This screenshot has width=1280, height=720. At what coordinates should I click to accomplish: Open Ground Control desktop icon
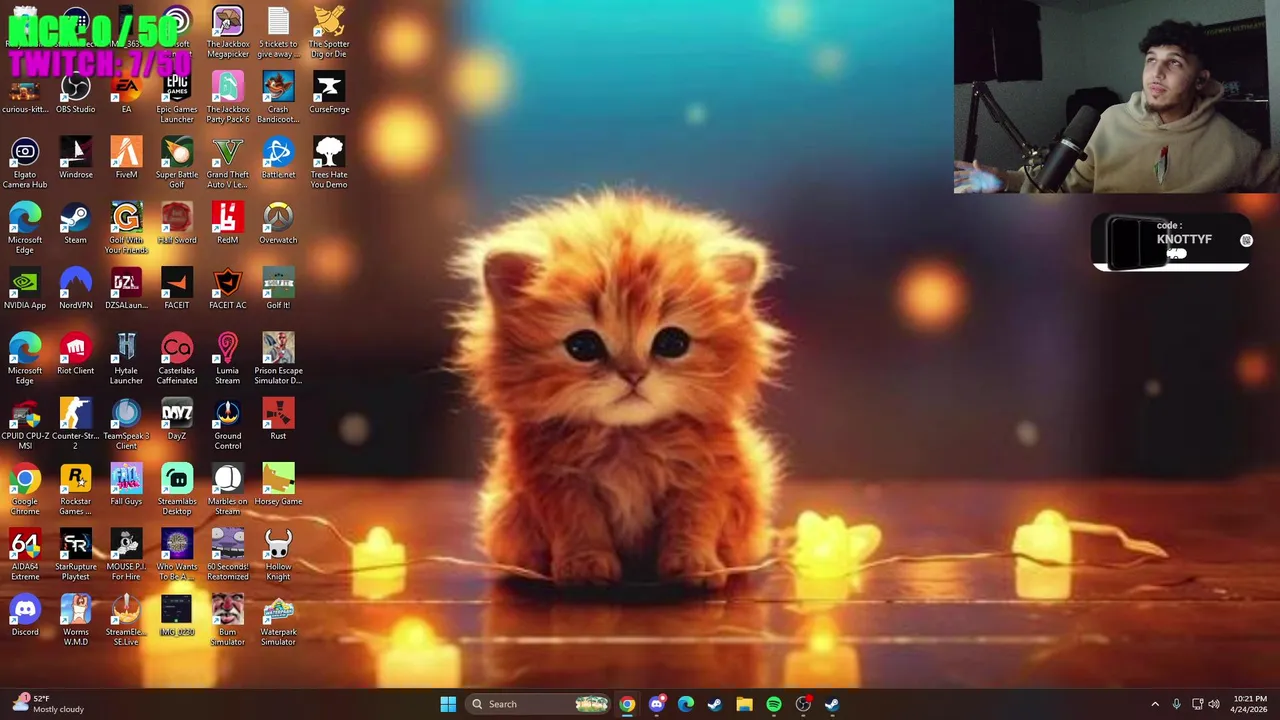(x=228, y=424)
